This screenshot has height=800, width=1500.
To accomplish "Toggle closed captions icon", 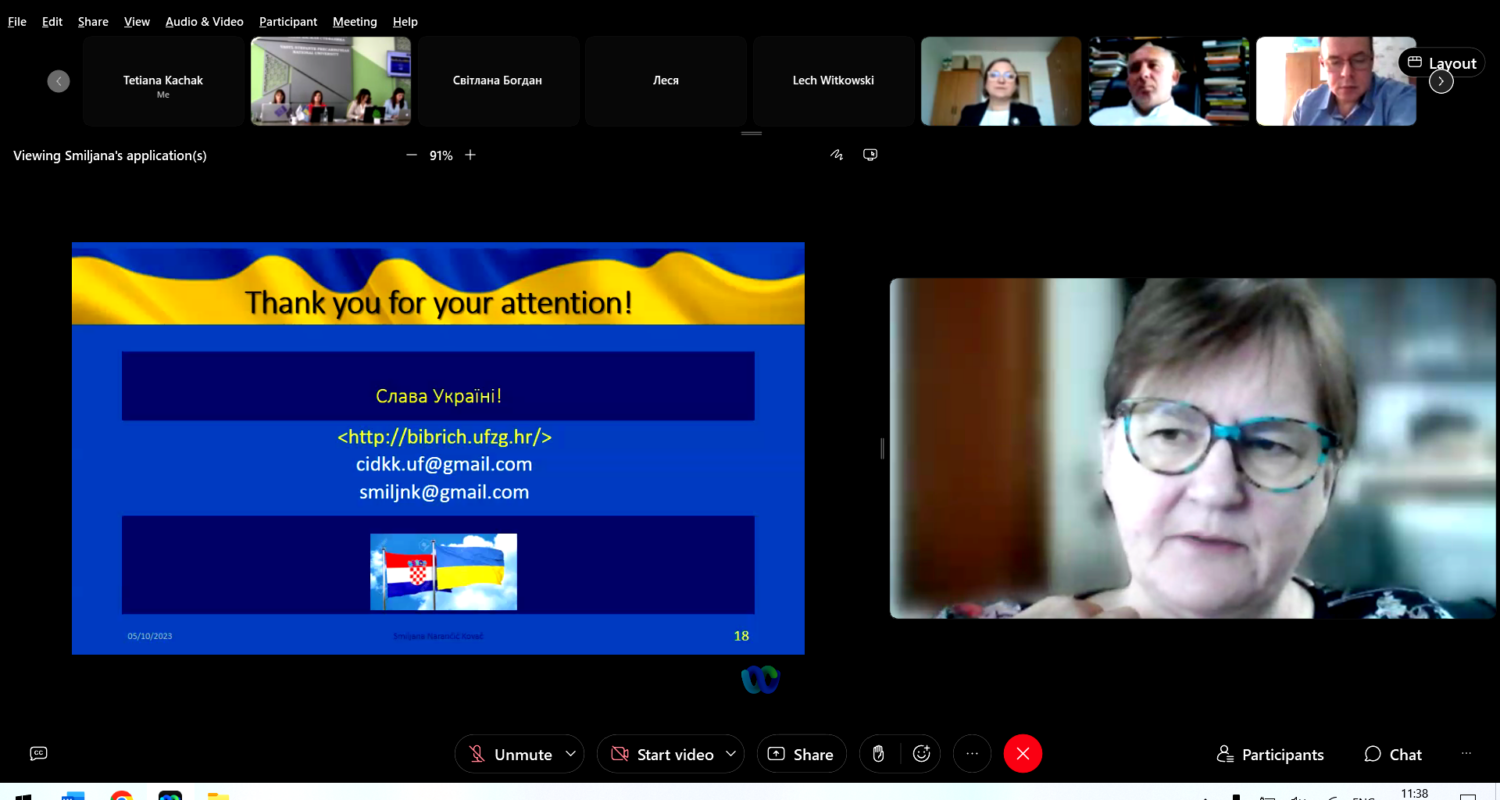I will click(39, 754).
